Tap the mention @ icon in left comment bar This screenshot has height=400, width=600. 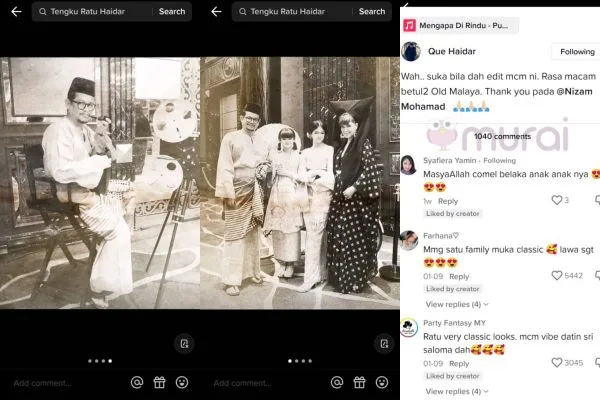click(137, 382)
